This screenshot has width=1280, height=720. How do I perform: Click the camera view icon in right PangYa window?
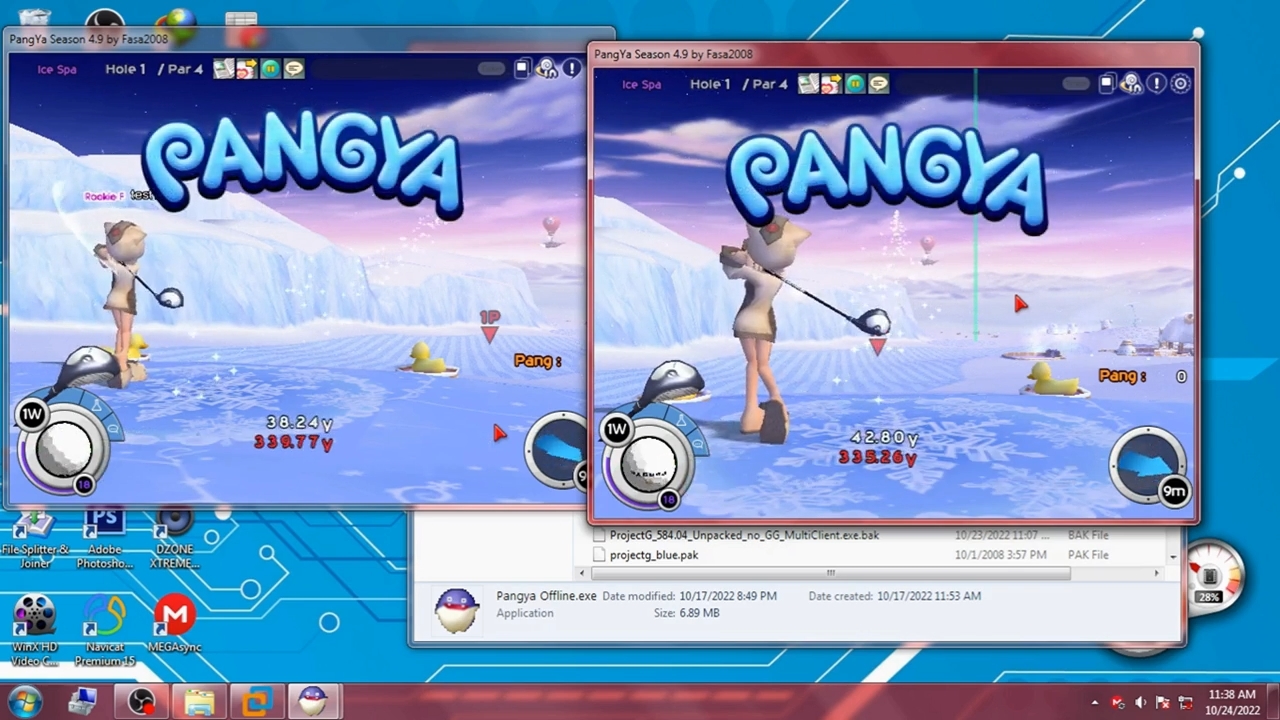click(1132, 84)
